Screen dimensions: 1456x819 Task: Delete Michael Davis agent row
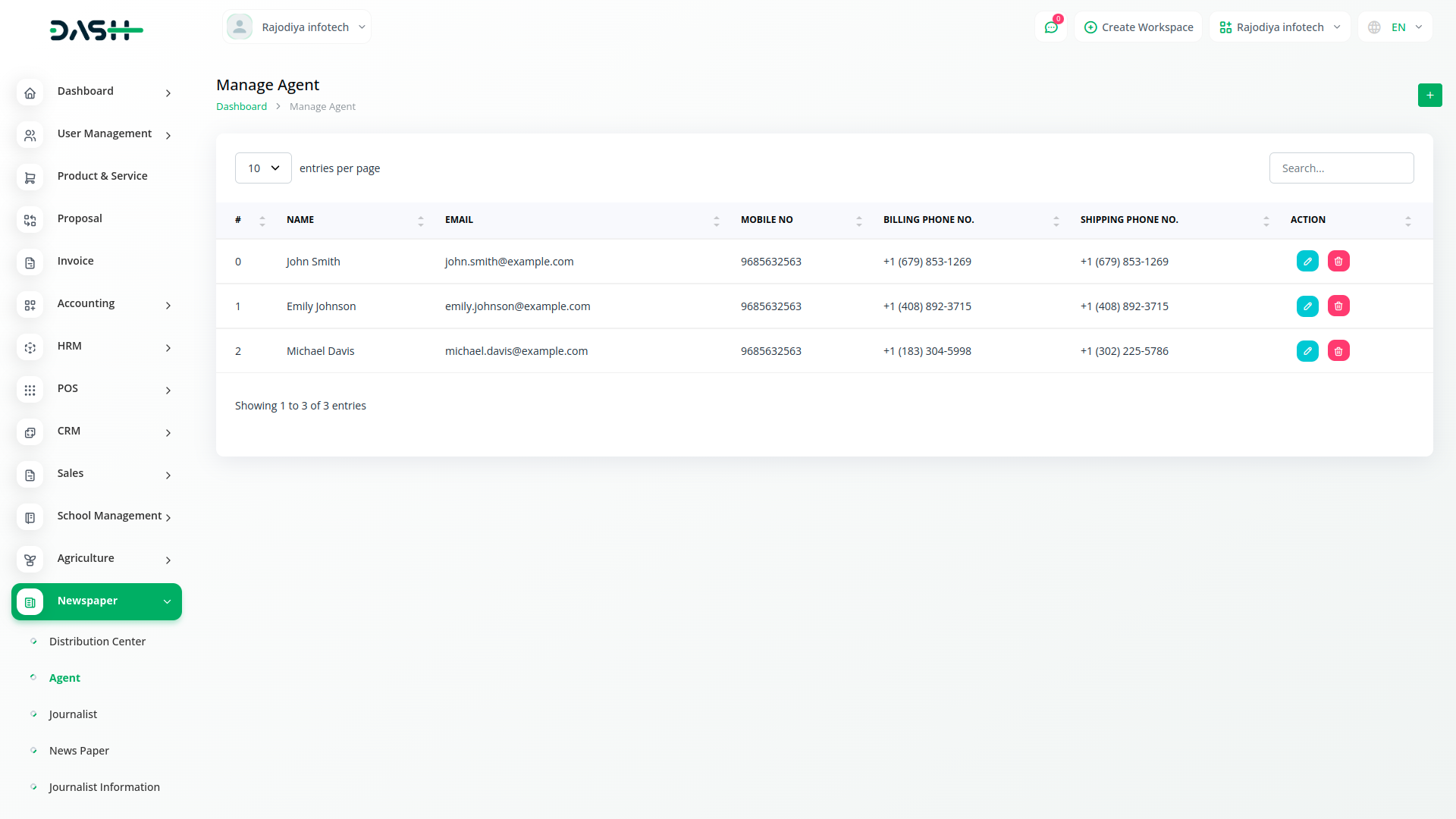[x=1338, y=351]
